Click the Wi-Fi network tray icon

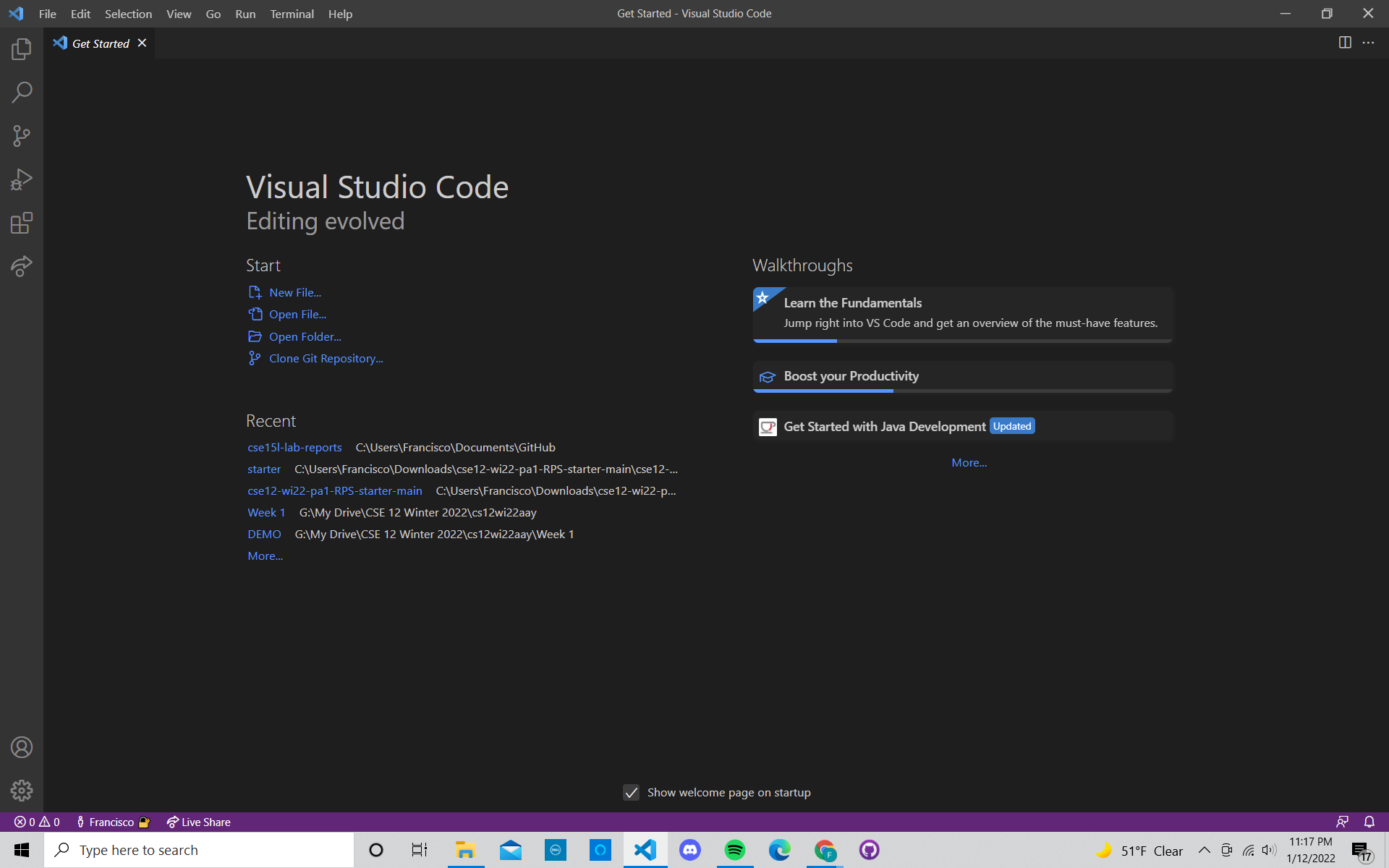1248,850
